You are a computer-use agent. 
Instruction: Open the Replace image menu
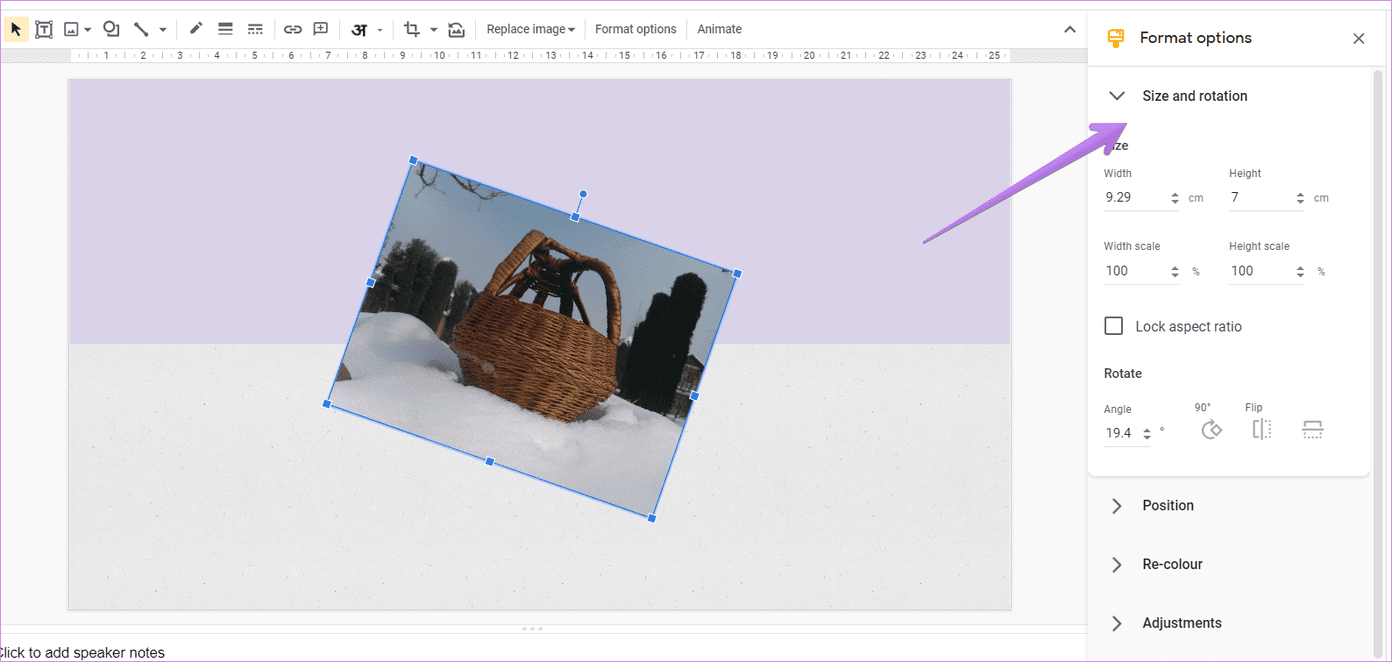[530, 29]
